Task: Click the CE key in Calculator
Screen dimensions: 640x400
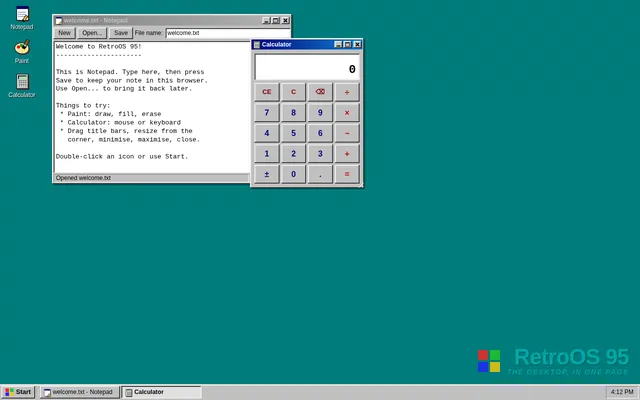Action: coord(267,92)
